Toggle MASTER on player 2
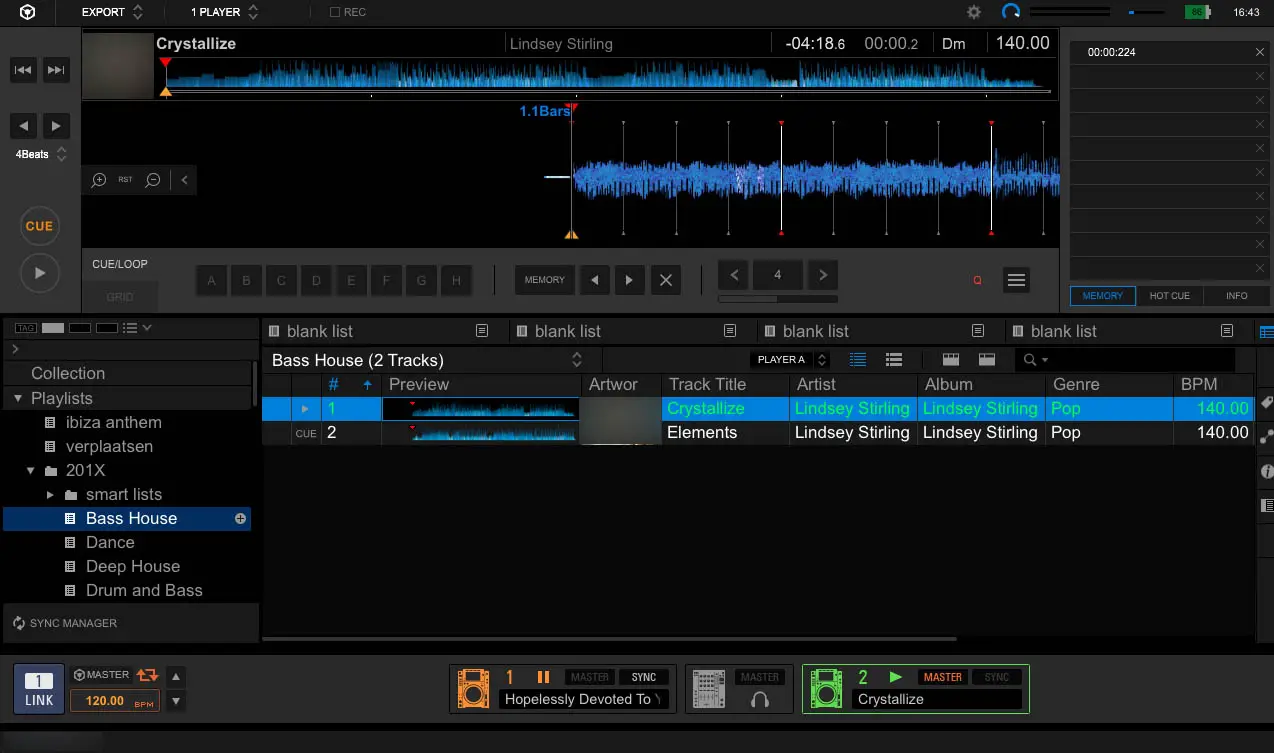The width and height of the screenshot is (1274, 753). pyautogui.click(x=942, y=677)
